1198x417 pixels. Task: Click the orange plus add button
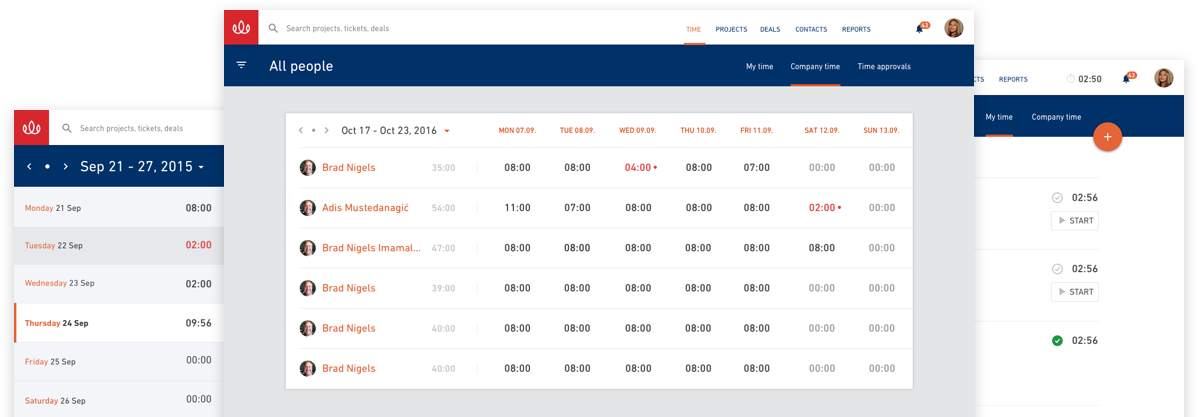pyautogui.click(x=1108, y=137)
